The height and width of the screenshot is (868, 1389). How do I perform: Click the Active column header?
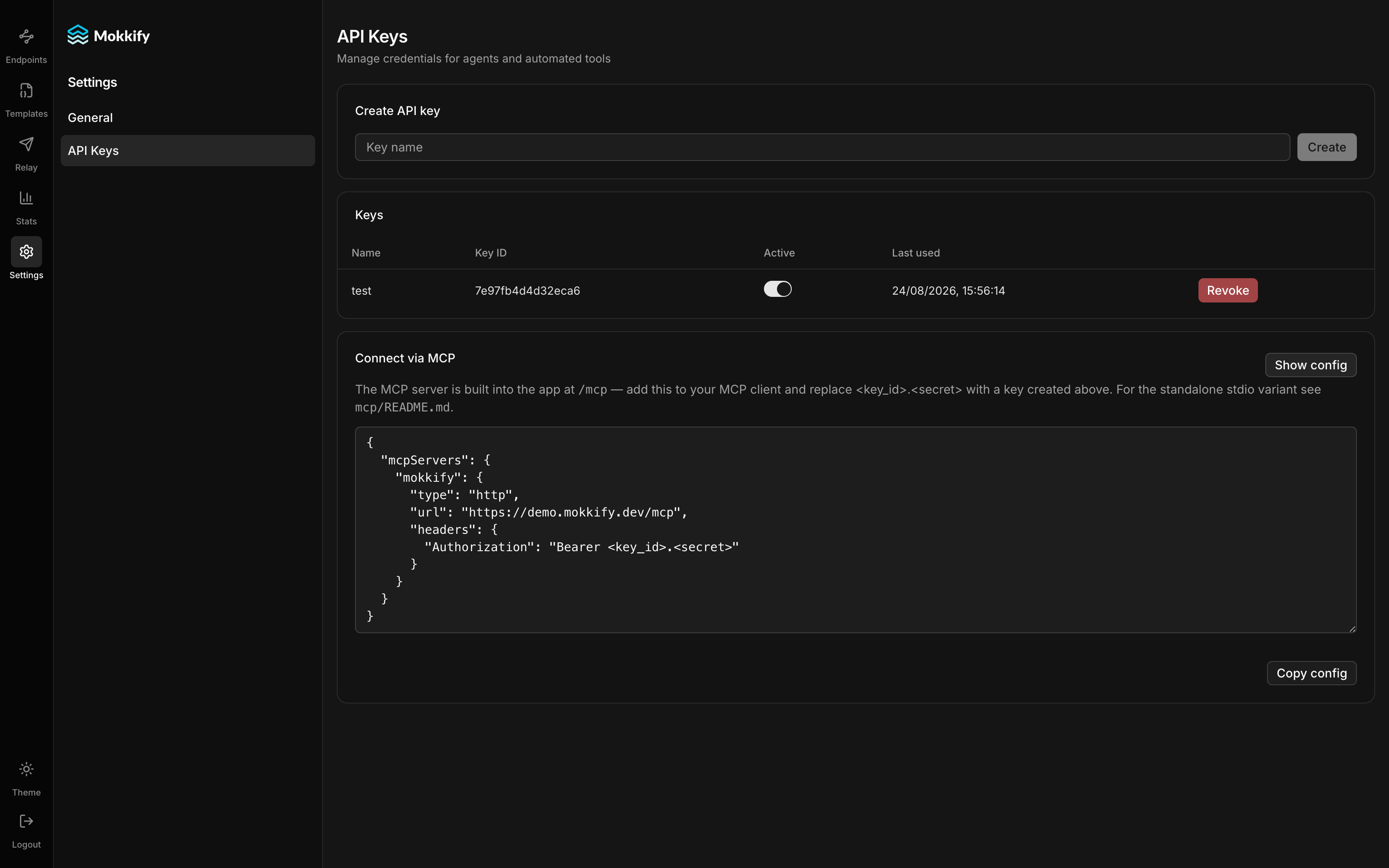[x=779, y=253]
